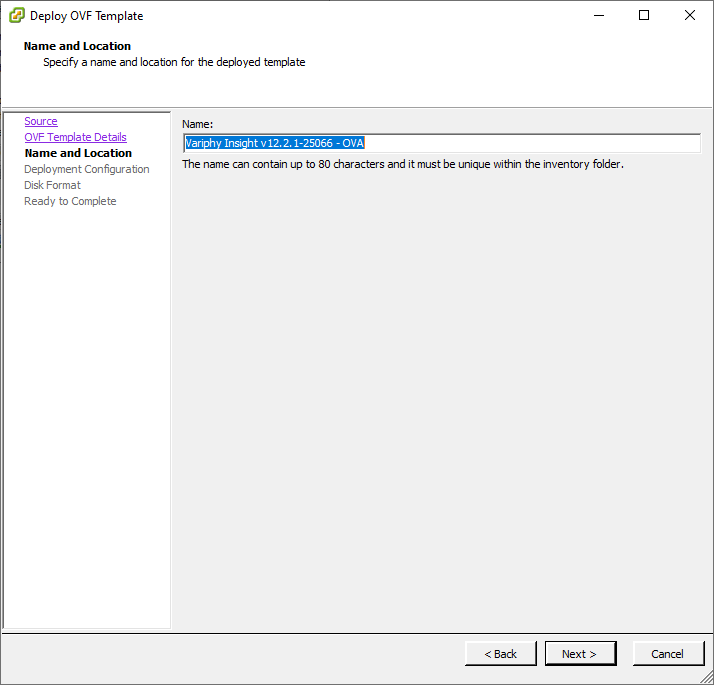Close the Deploy OVF Template window
This screenshot has width=714, height=685.
690,15
